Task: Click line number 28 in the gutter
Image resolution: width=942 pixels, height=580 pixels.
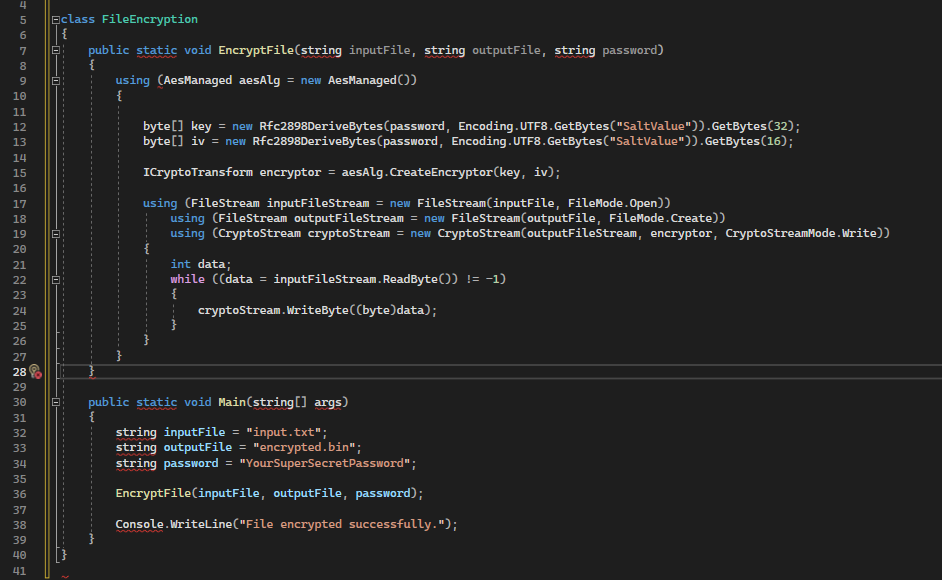Action: point(18,371)
